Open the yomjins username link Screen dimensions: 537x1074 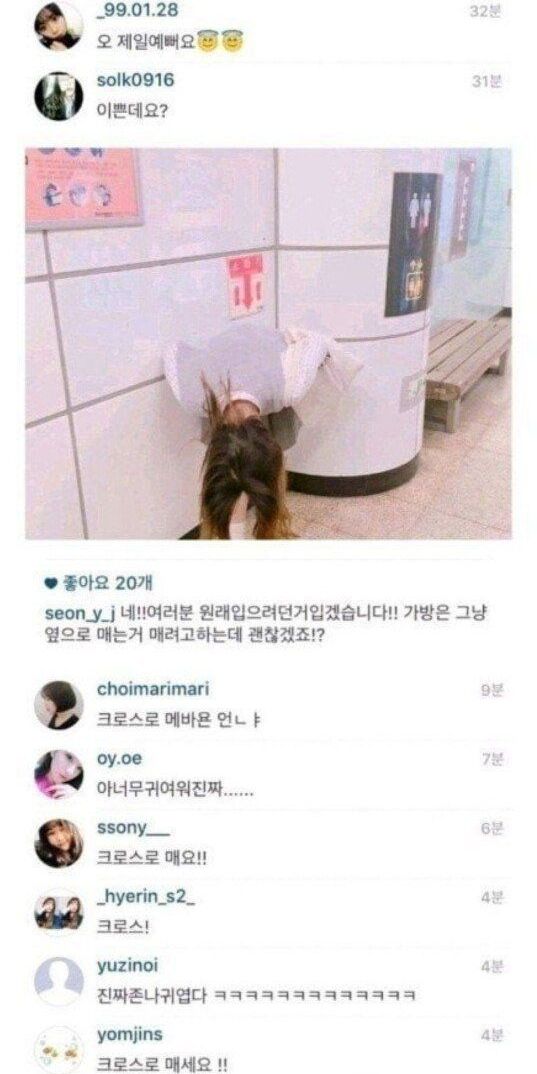(130, 1036)
